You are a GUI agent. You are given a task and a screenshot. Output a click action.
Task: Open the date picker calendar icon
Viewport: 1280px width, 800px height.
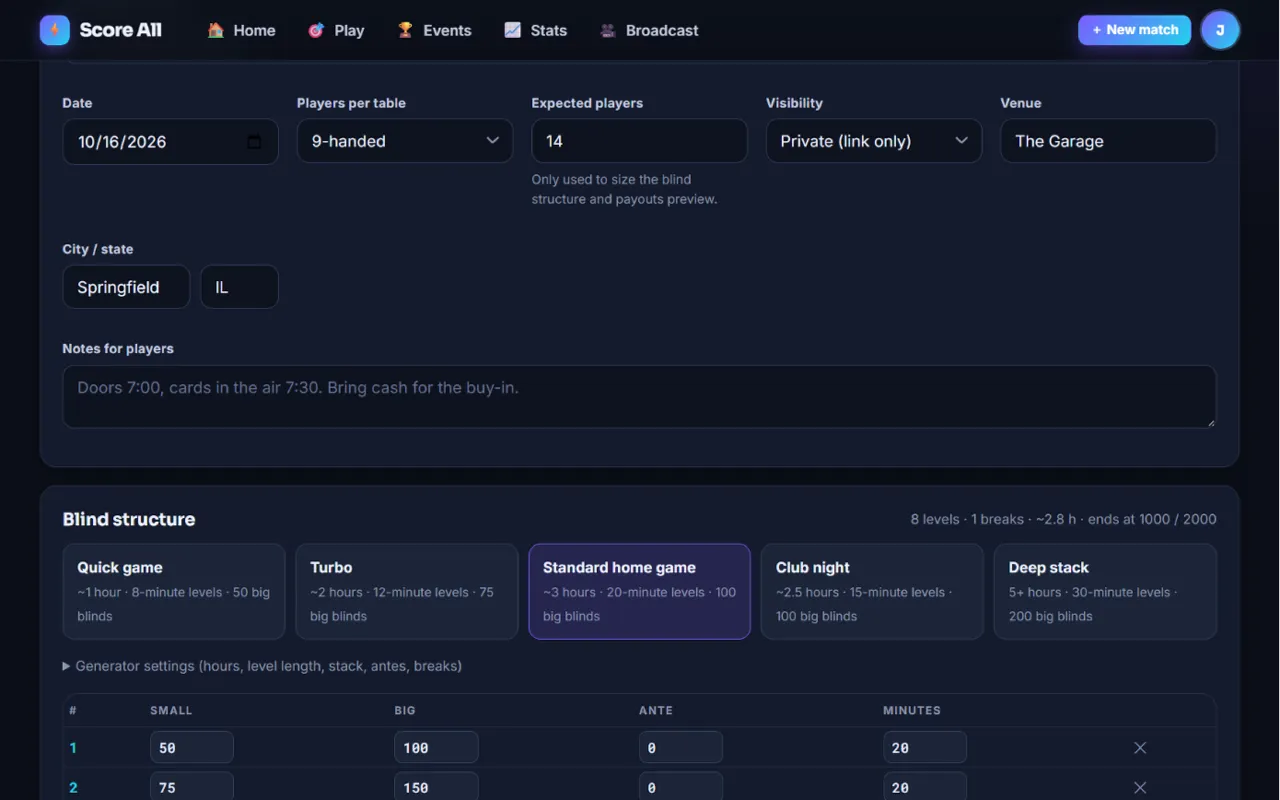click(254, 141)
